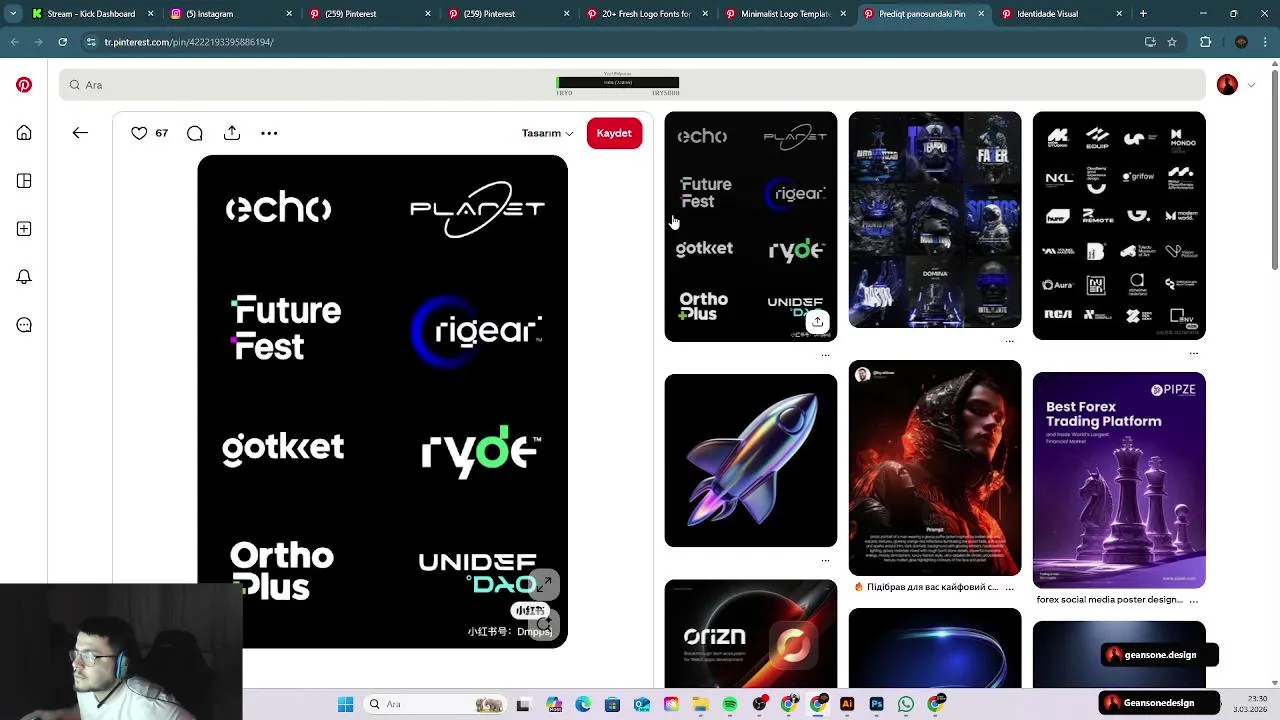Open more options three-dot menu on pin
Viewport: 1280px width, 720px height.
coord(269,133)
